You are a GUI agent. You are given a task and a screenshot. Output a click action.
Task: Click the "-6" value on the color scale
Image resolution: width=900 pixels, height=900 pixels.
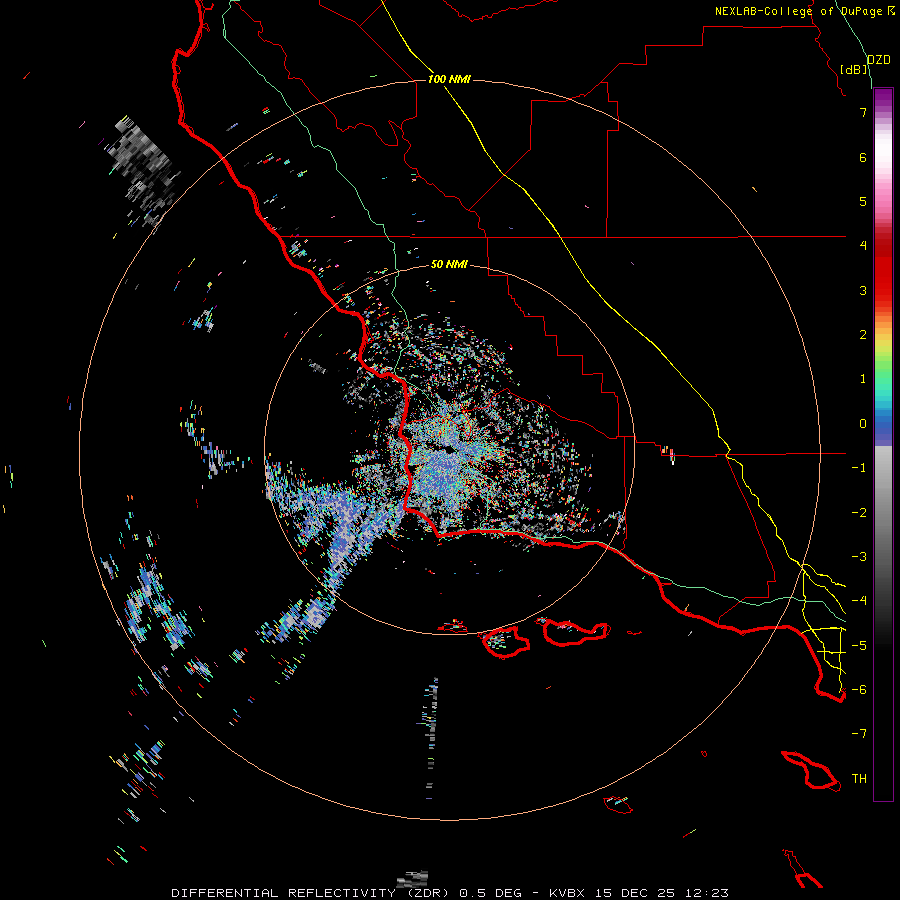tap(859, 690)
